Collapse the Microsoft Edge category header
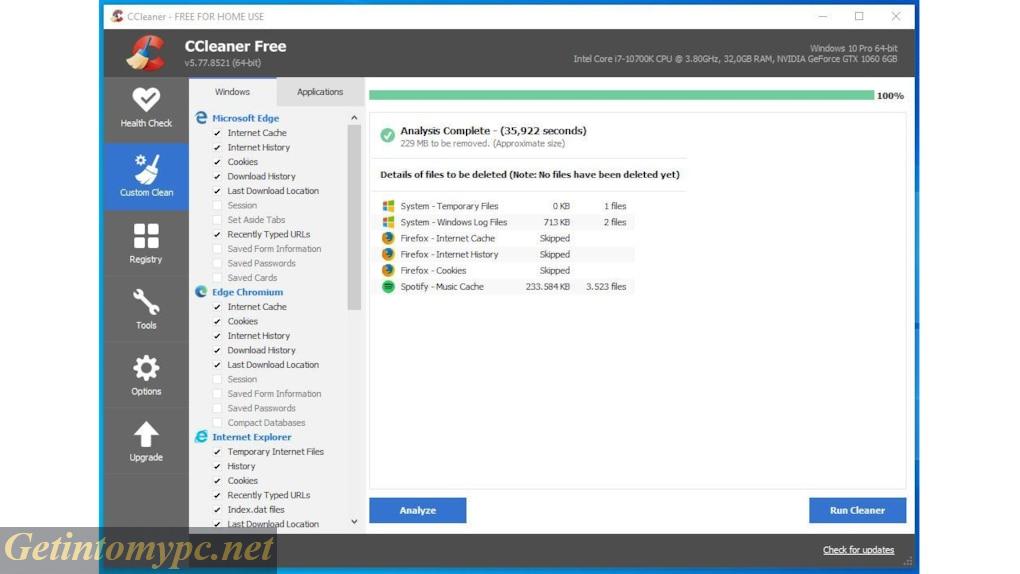Screen dimensions: 1020x574 pyautogui.click(x=245, y=118)
